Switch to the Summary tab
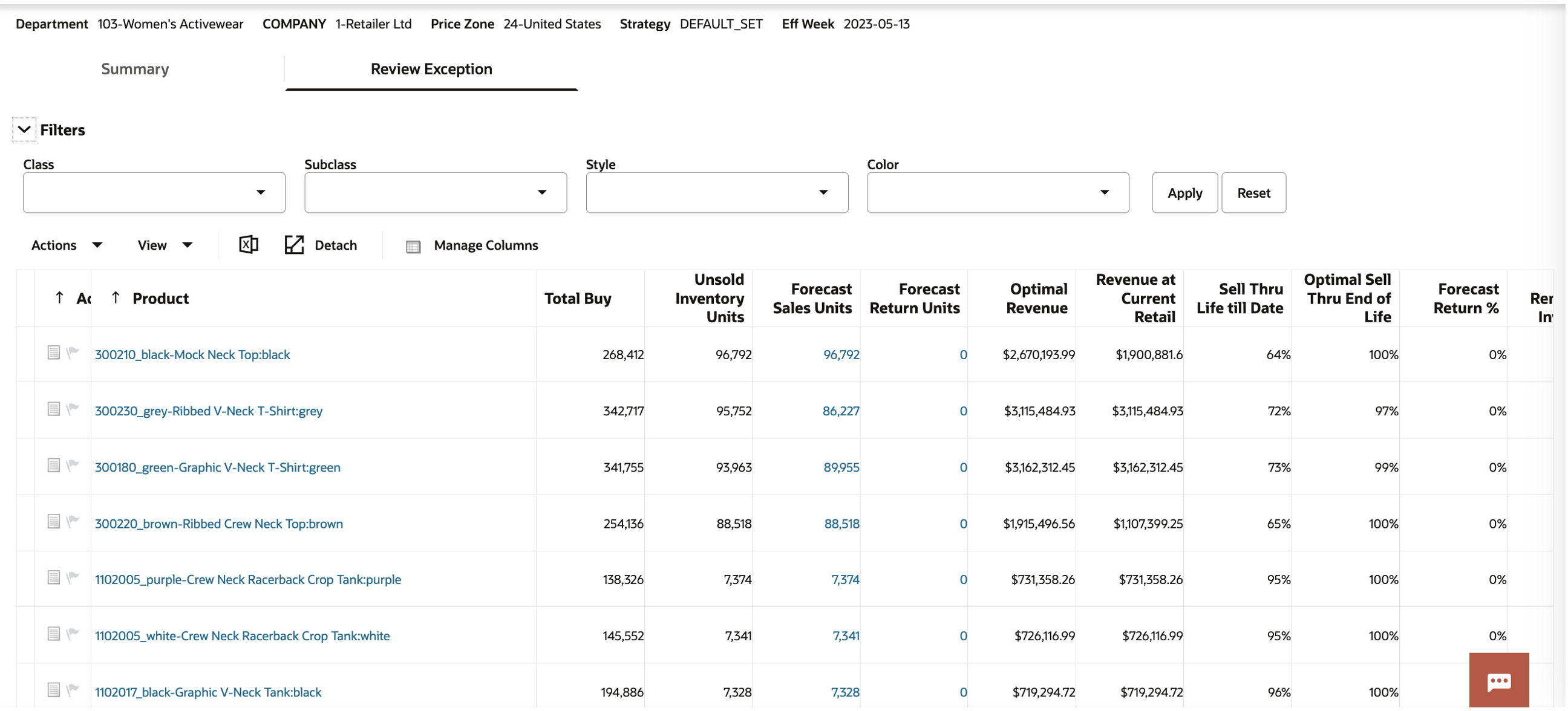 135,69
